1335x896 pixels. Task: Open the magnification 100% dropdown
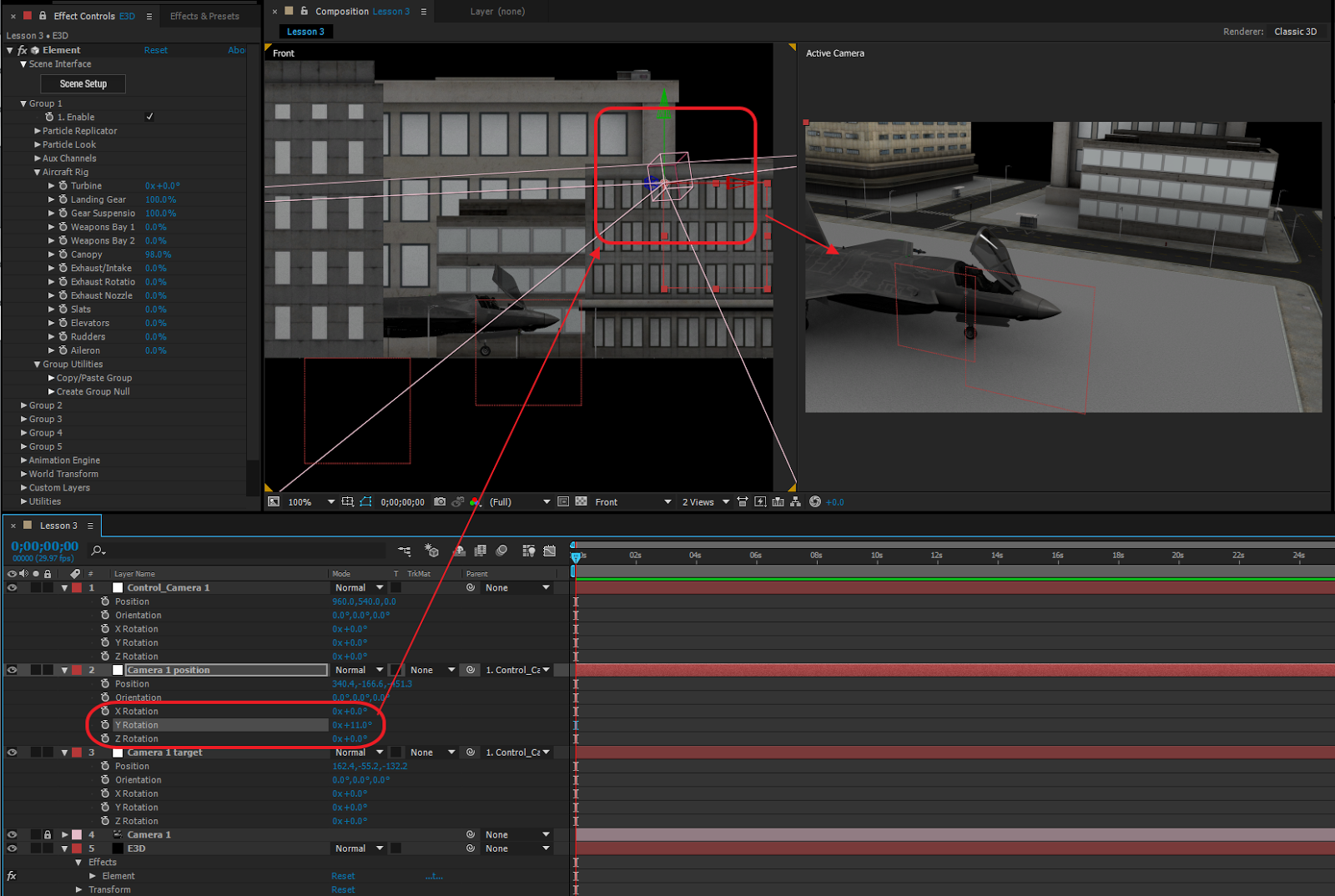(311, 502)
